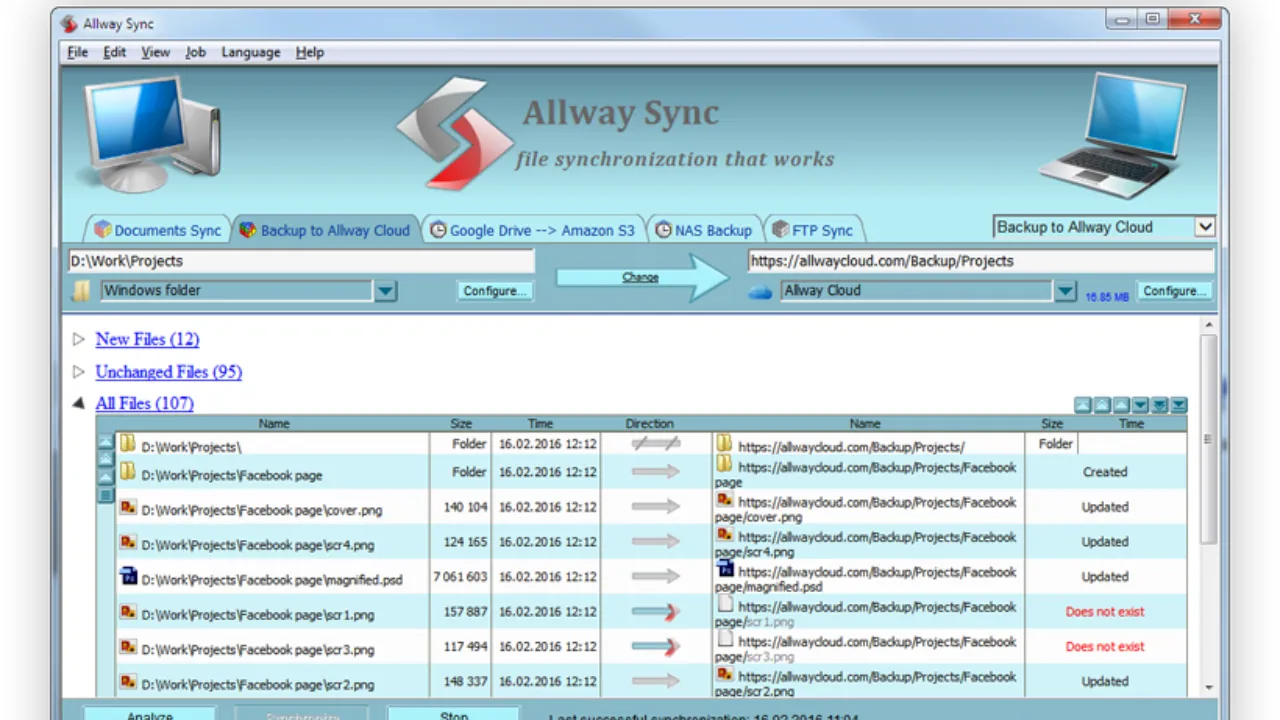Collapse the All Files (107) section triangle

[78, 404]
